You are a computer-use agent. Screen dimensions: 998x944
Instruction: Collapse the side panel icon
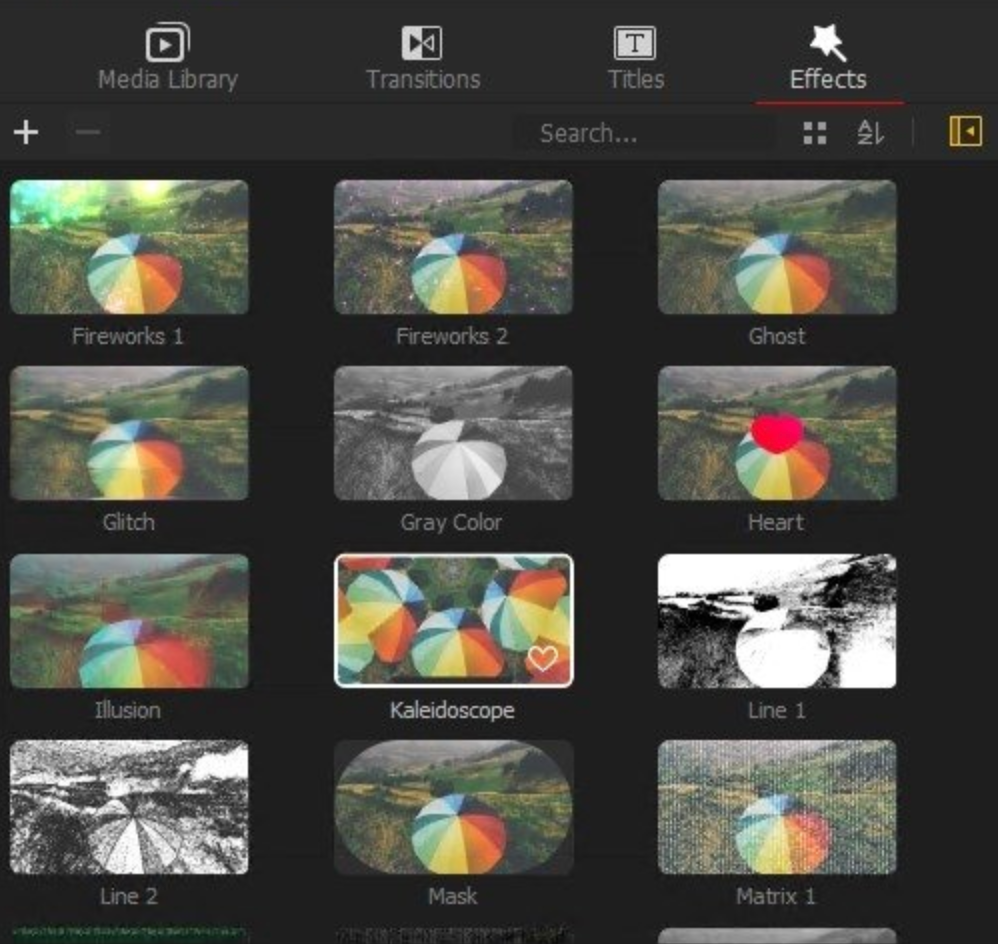pyautogui.click(x=965, y=132)
